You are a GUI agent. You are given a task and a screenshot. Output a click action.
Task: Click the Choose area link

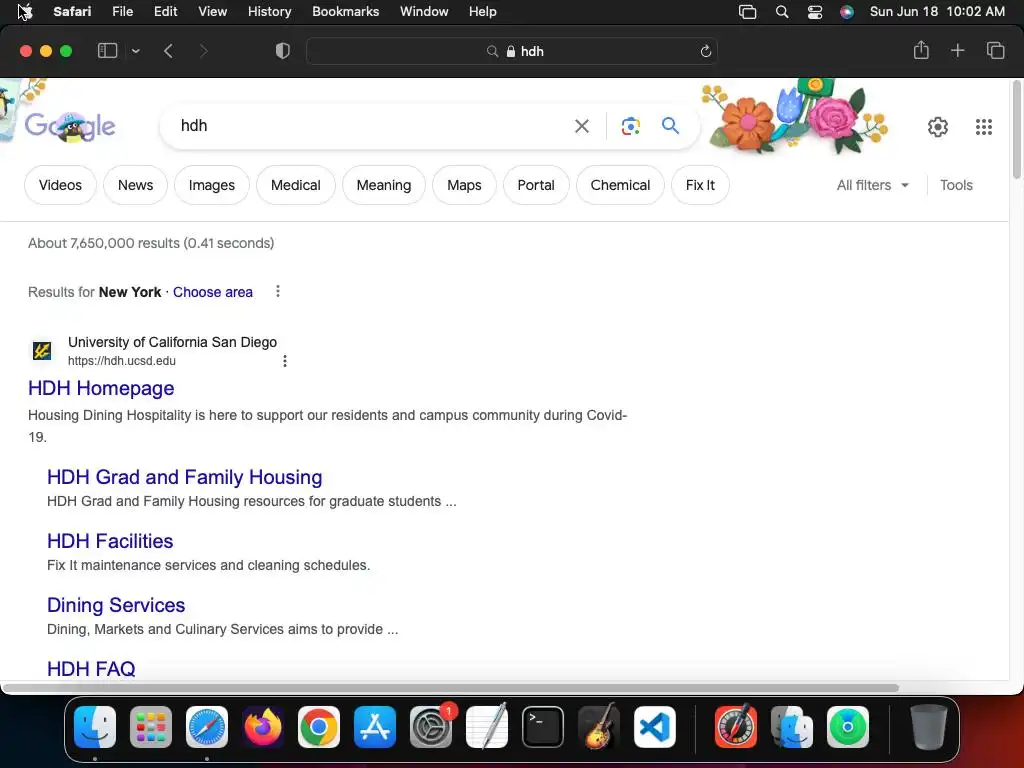point(213,292)
